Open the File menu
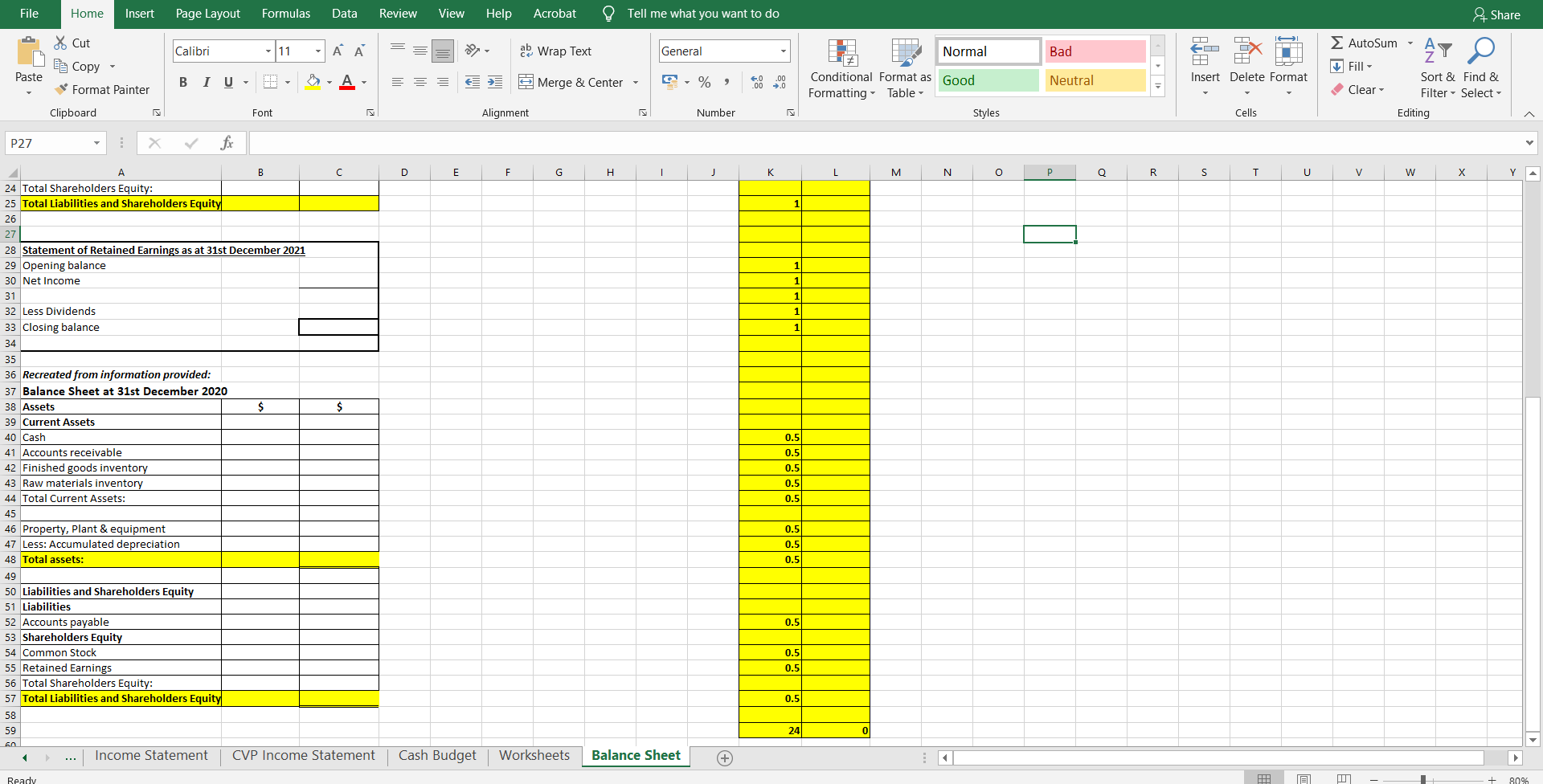Viewport: 1543px width, 784px height. point(29,14)
